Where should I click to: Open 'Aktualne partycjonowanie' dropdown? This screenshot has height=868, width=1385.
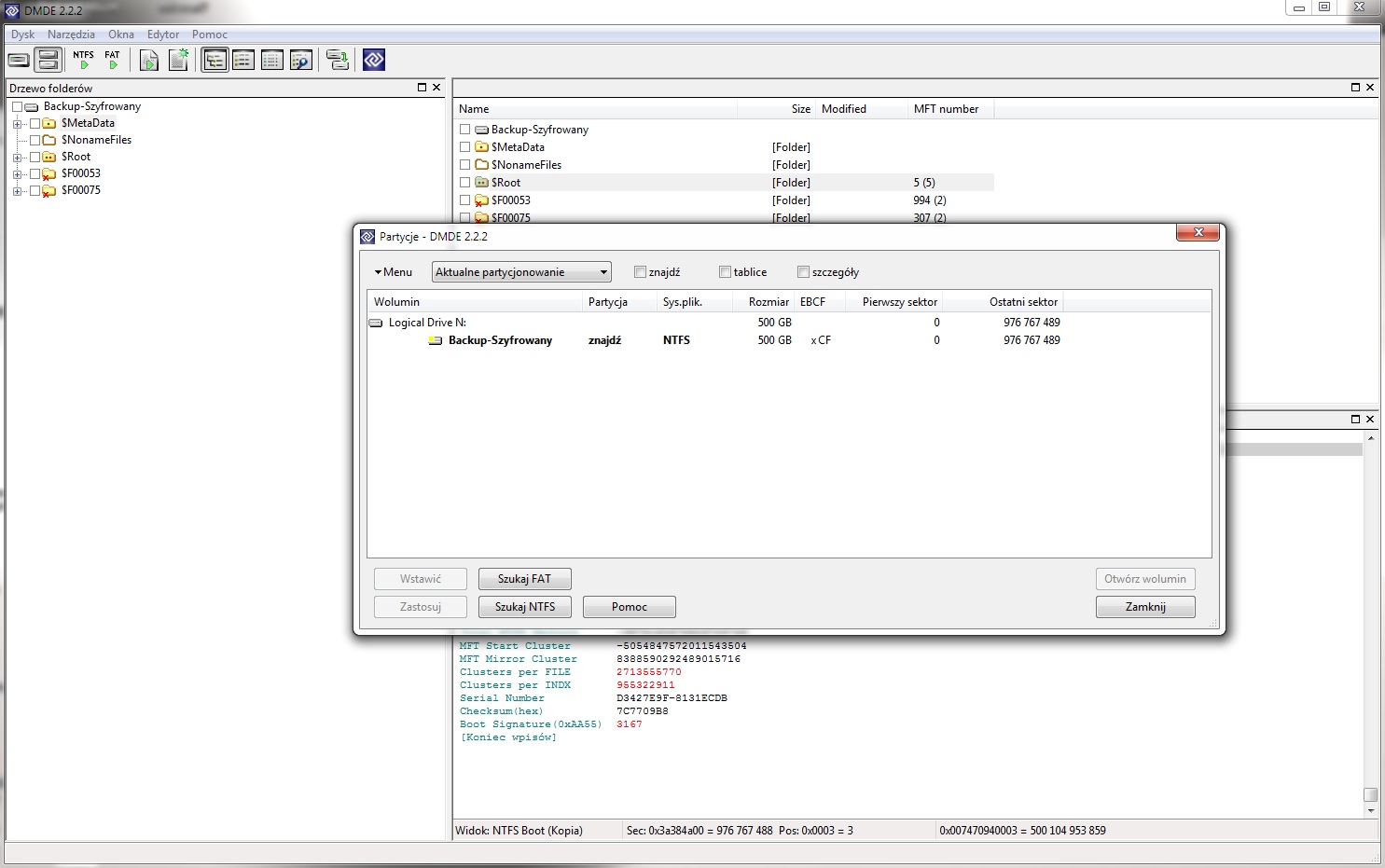point(521,272)
